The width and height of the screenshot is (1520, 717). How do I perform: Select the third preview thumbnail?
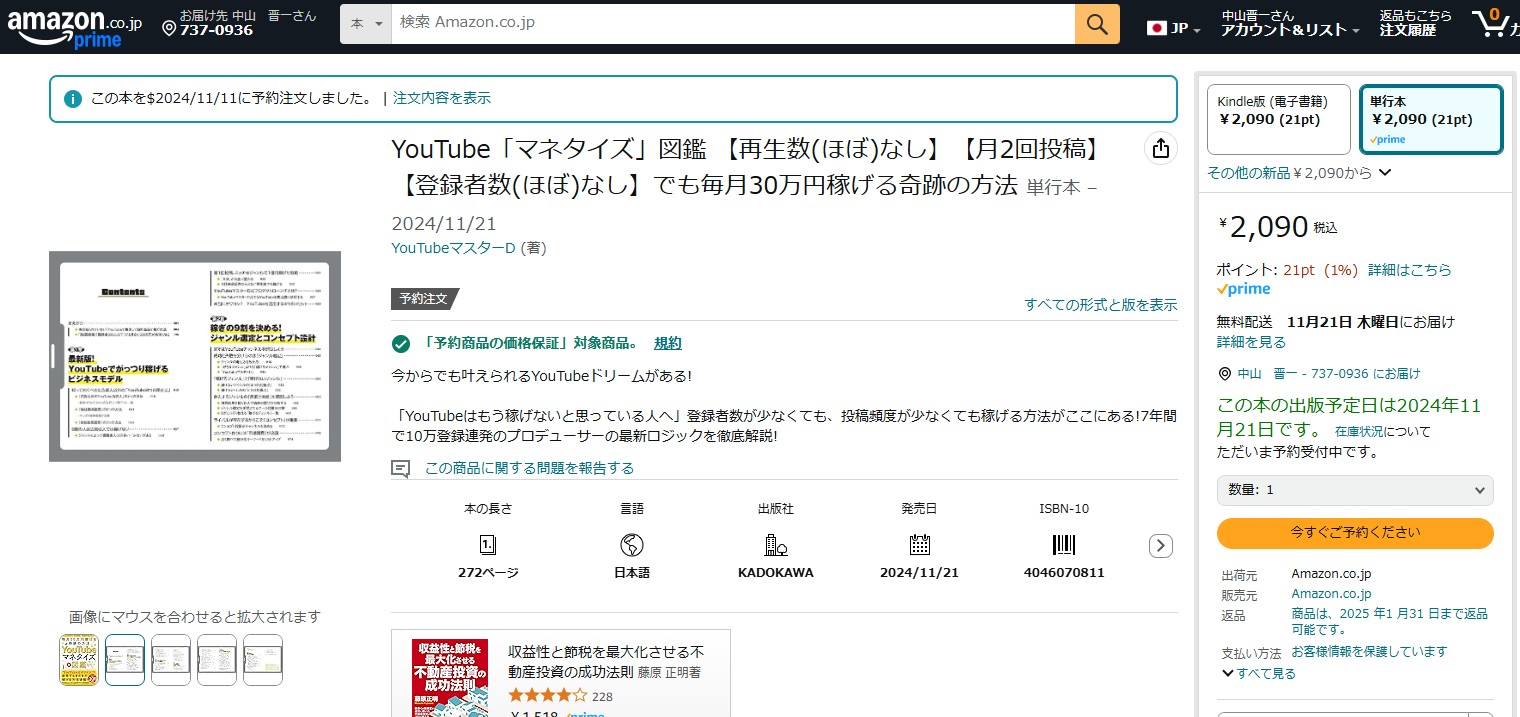[171, 660]
